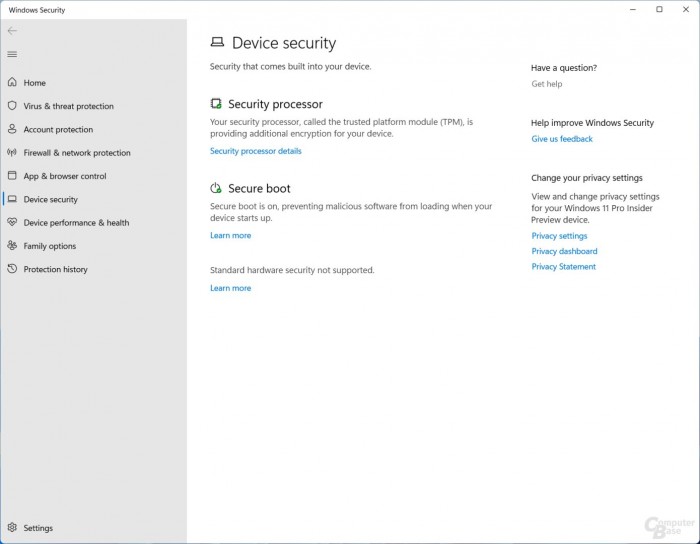Screen dimensions: 700x544
Task: Open the Privacy dashboard link
Action: tap(564, 251)
